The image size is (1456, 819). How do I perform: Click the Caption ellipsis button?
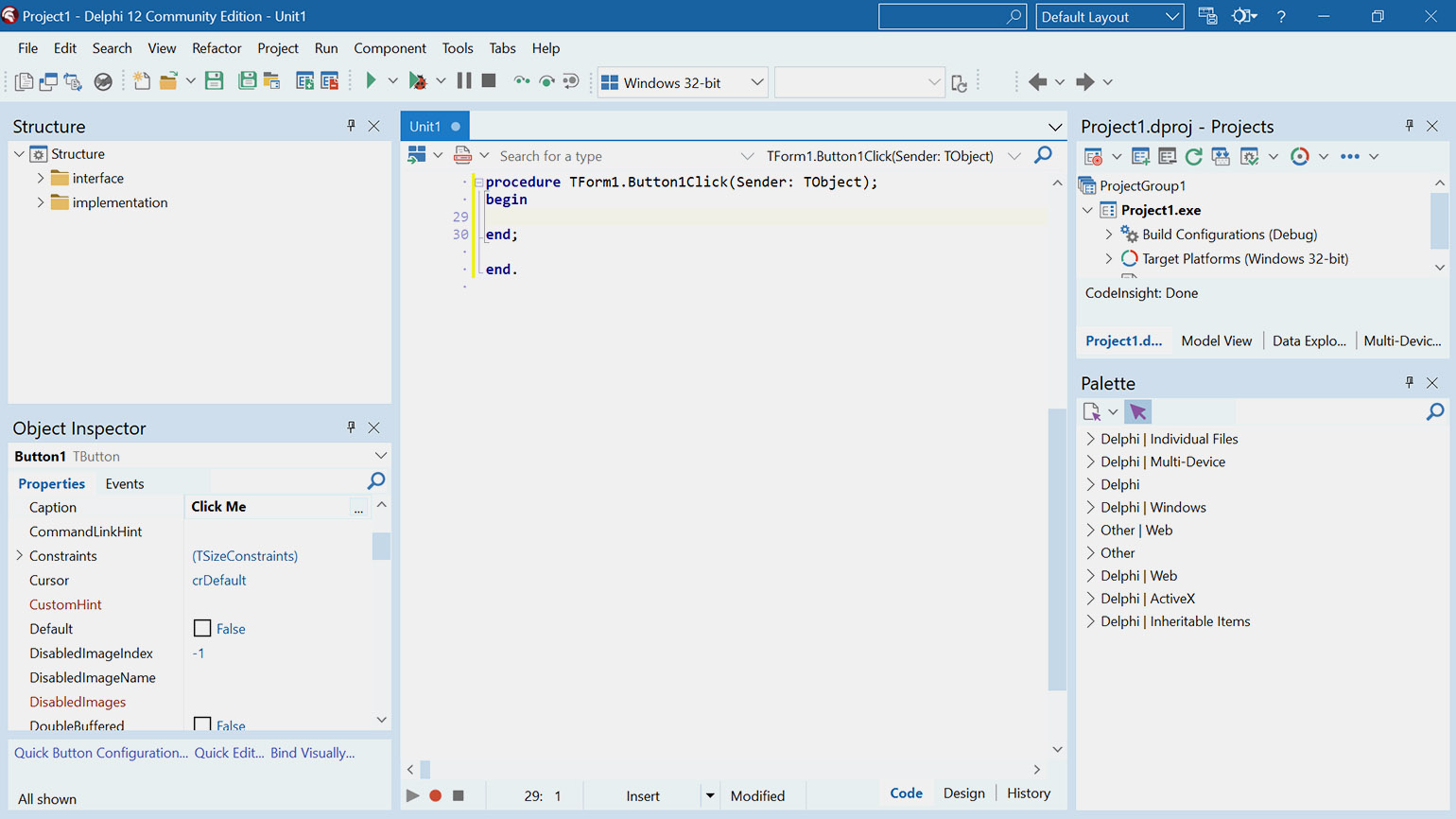click(x=358, y=508)
